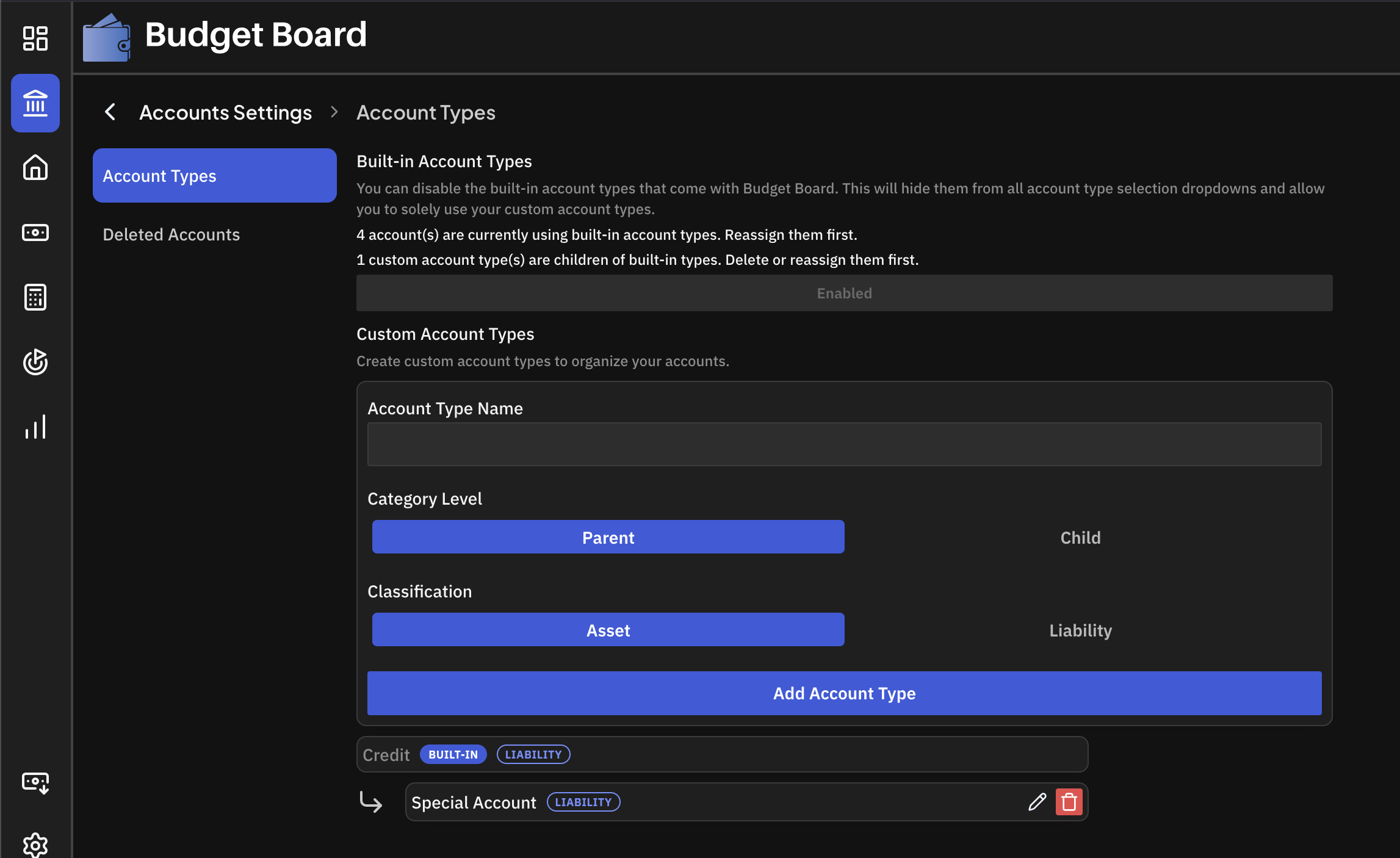The height and width of the screenshot is (858, 1400).
Task: Click the Category Level label
Action: tap(424, 499)
